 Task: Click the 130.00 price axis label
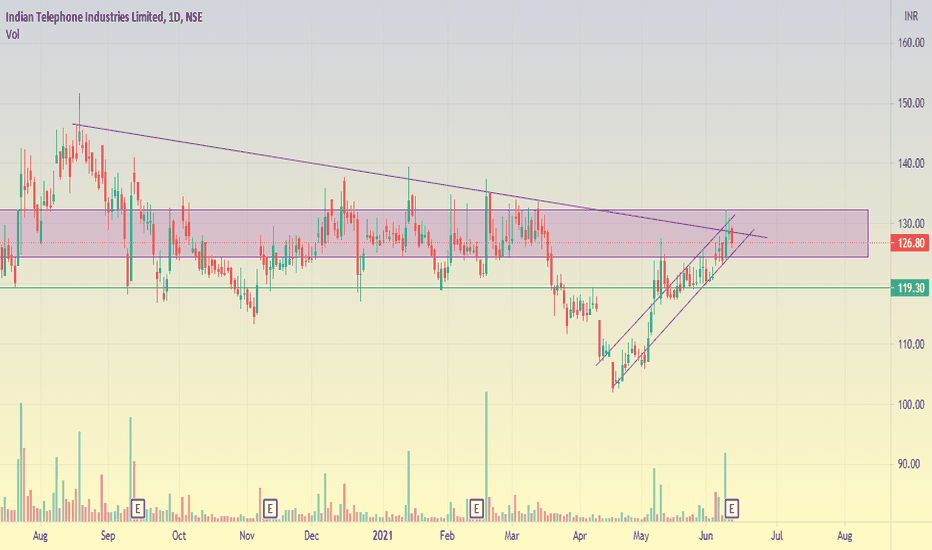(x=911, y=224)
